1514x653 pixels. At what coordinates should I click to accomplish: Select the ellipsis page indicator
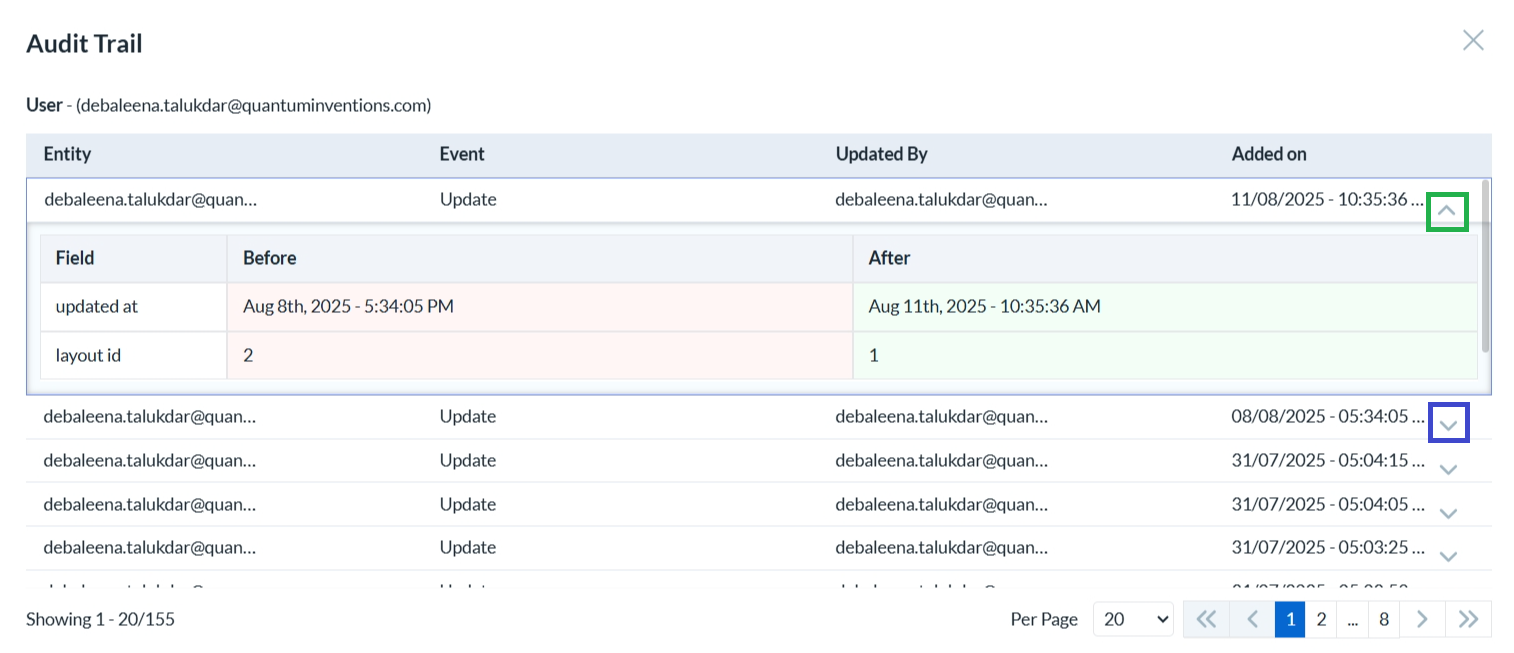pos(1352,619)
